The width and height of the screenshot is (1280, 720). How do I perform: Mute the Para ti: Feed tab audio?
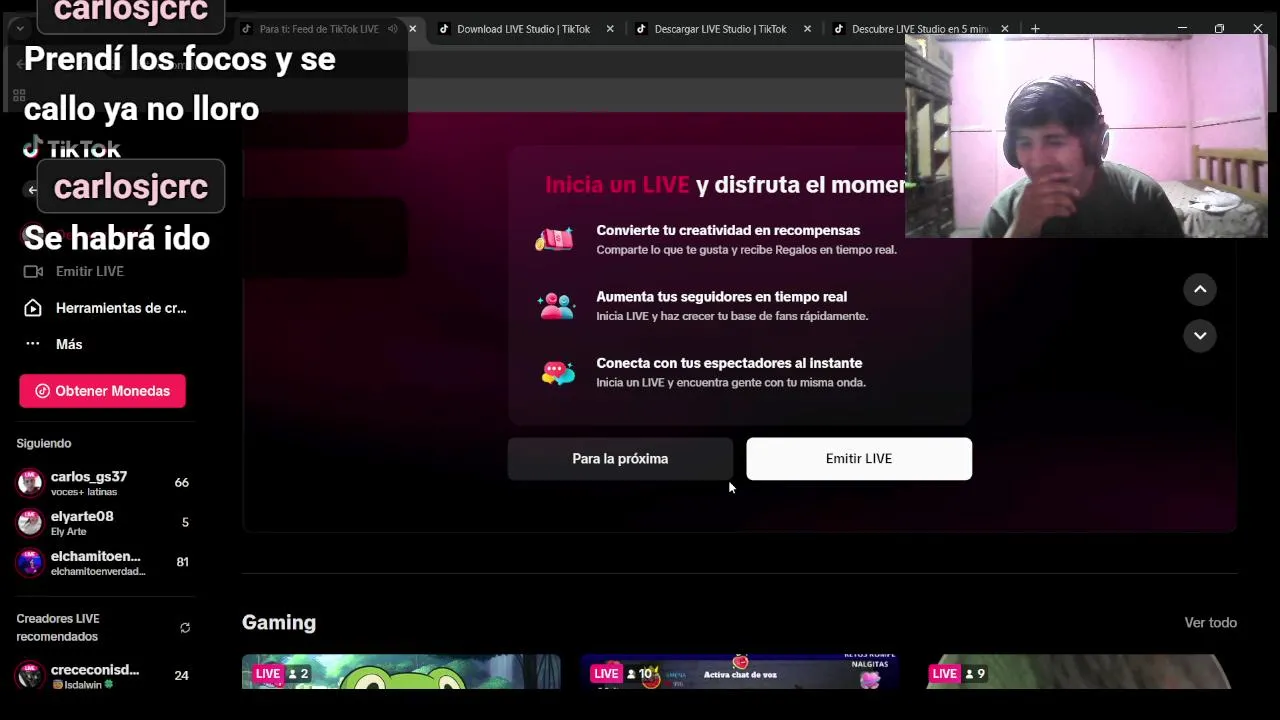[x=392, y=29]
